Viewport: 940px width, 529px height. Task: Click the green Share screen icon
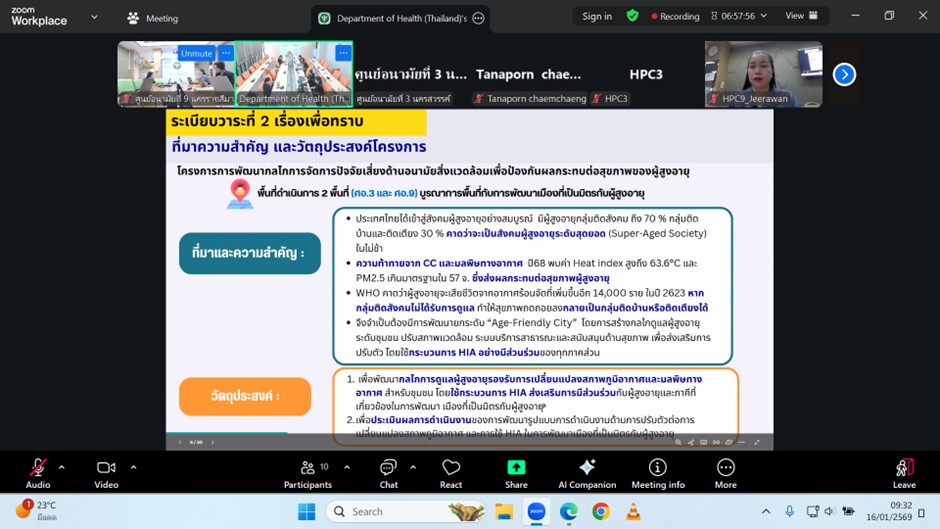tap(516, 468)
